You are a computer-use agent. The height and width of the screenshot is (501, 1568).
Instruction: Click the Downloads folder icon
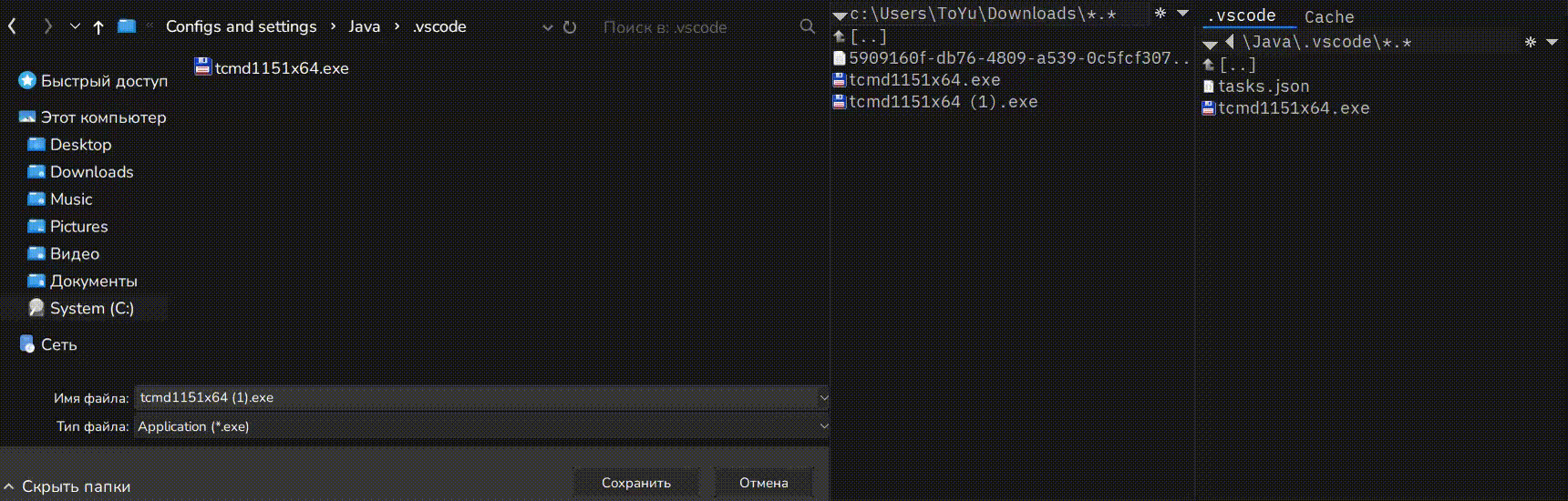point(36,171)
